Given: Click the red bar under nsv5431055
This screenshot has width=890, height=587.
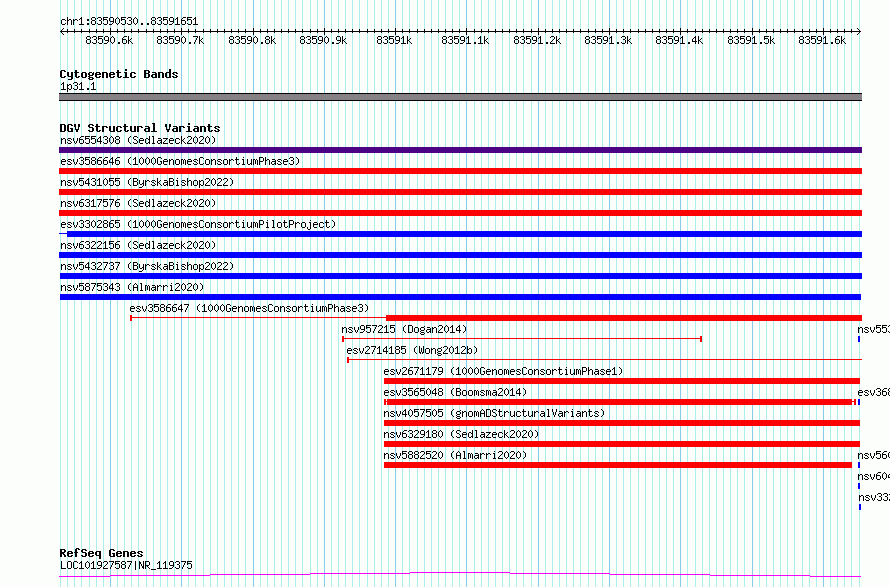Looking at the screenshot, I should point(460,192).
